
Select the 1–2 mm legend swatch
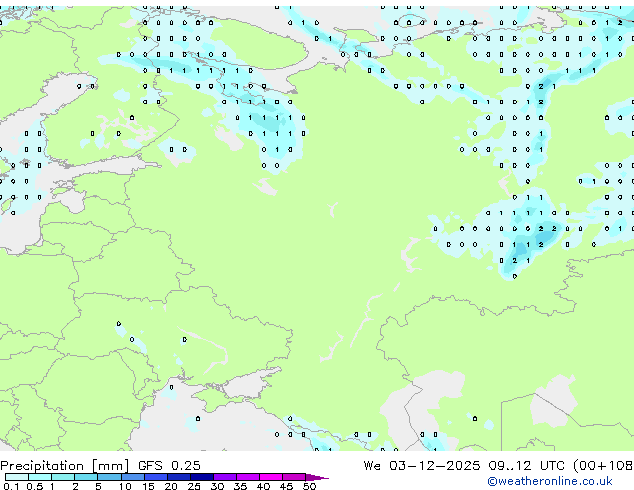point(63,477)
